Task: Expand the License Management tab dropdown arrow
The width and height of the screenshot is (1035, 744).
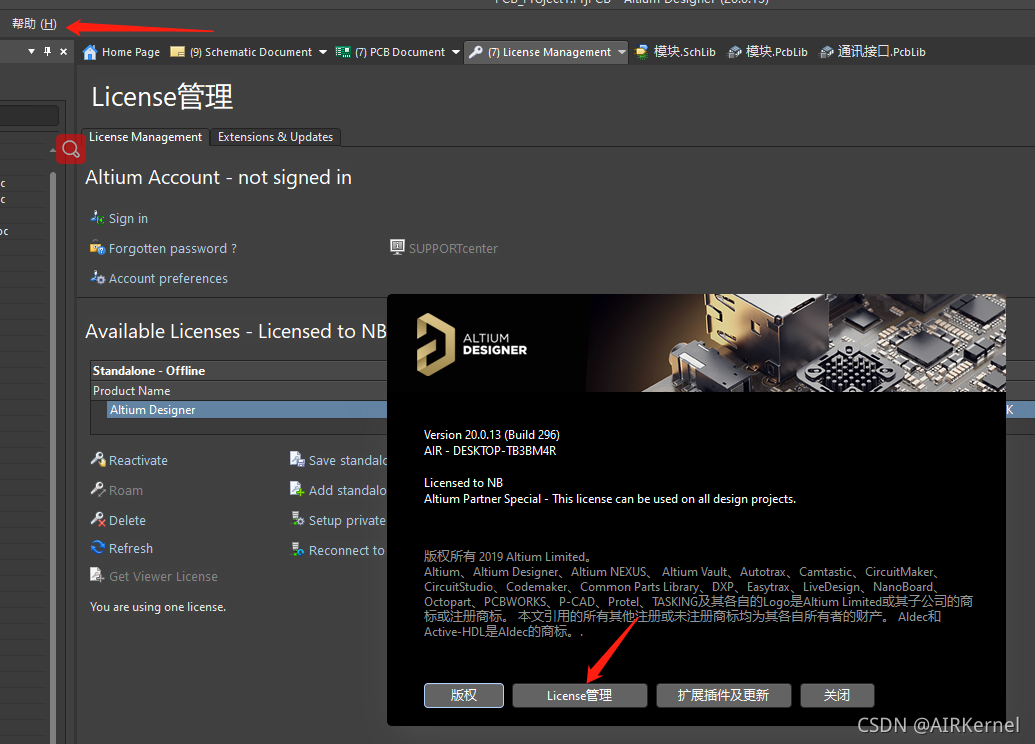Action: tap(621, 52)
